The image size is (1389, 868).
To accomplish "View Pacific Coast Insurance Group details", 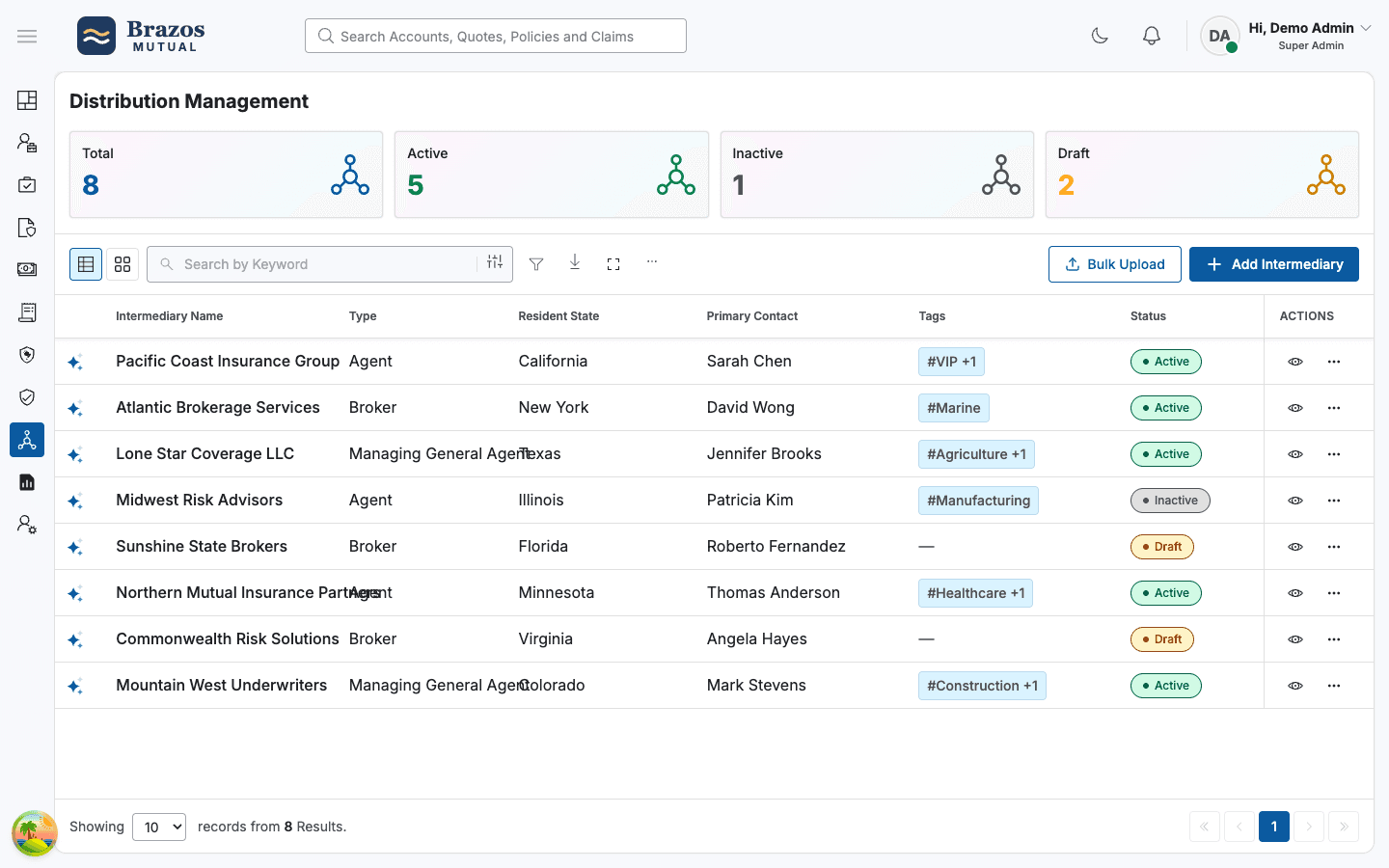I will 1295,362.
